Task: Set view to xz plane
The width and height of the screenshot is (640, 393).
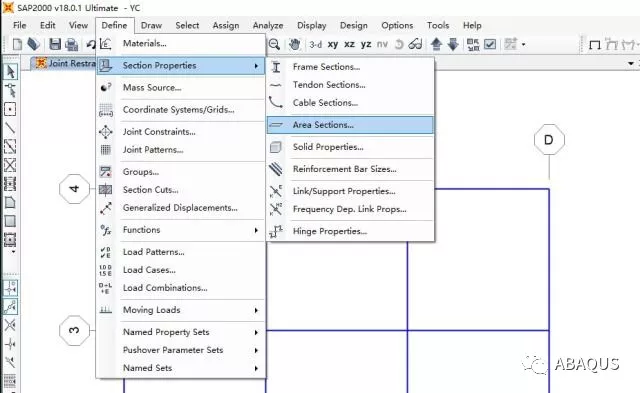Action: pos(349,44)
